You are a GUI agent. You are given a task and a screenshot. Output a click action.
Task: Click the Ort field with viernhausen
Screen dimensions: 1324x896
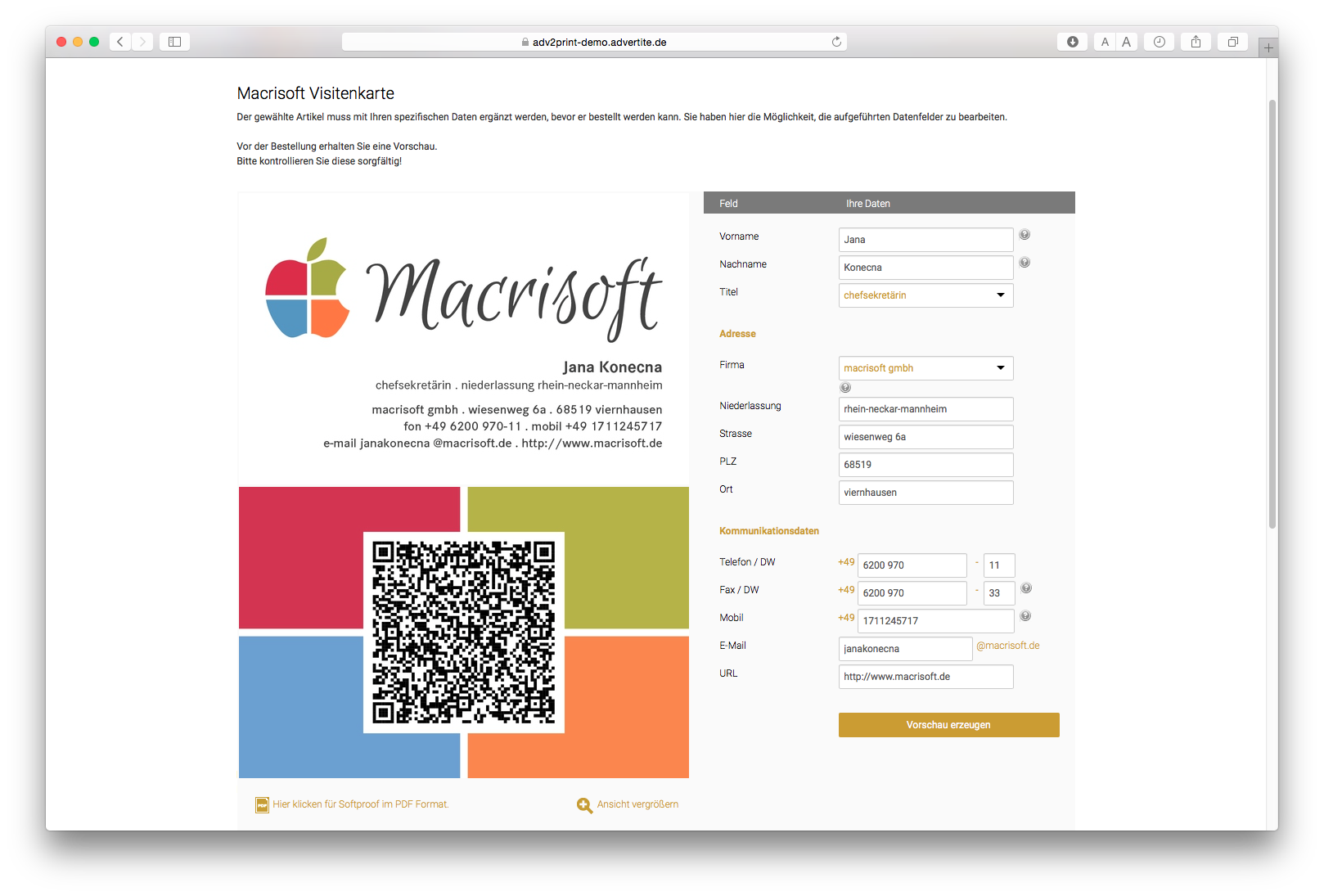pos(925,493)
